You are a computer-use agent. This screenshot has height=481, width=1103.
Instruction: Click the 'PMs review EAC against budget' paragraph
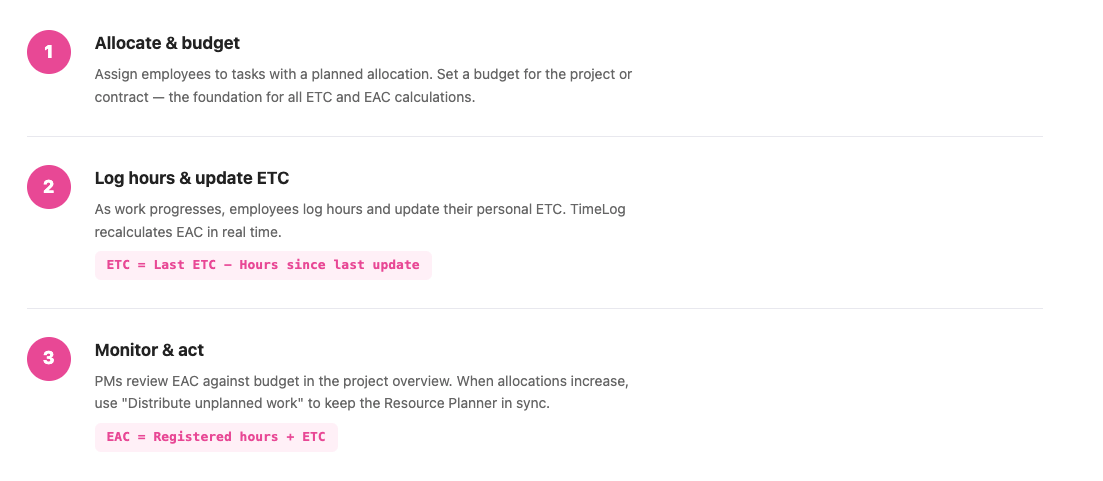tap(364, 393)
